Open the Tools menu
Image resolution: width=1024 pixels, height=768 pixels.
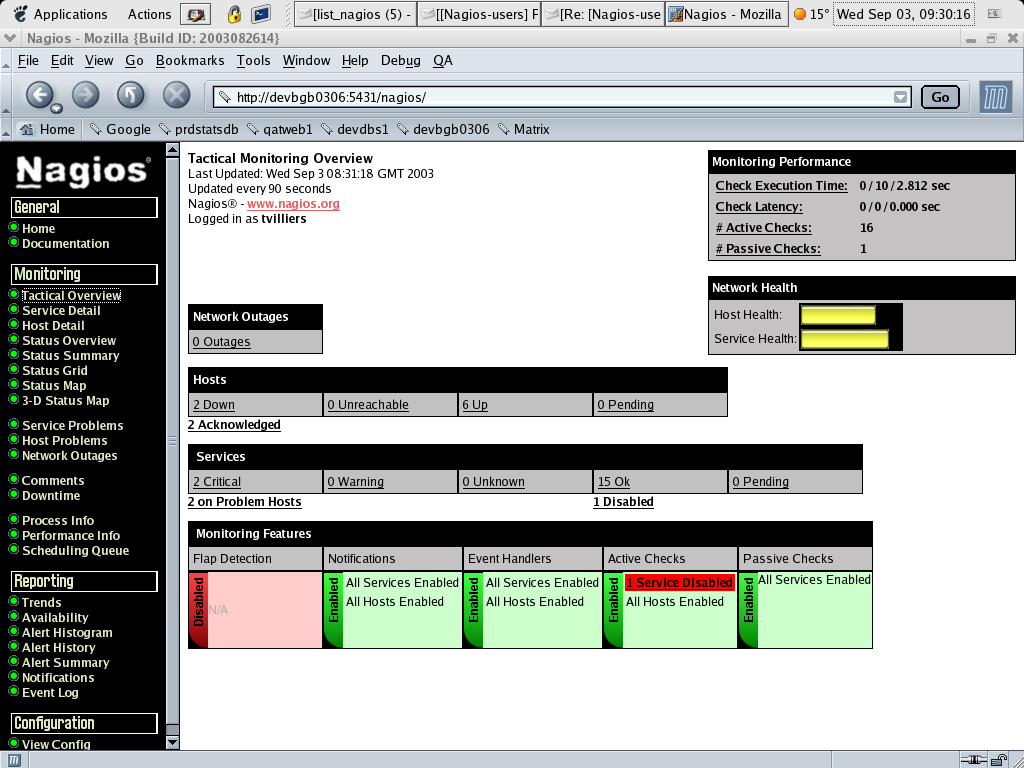pyautogui.click(x=253, y=61)
